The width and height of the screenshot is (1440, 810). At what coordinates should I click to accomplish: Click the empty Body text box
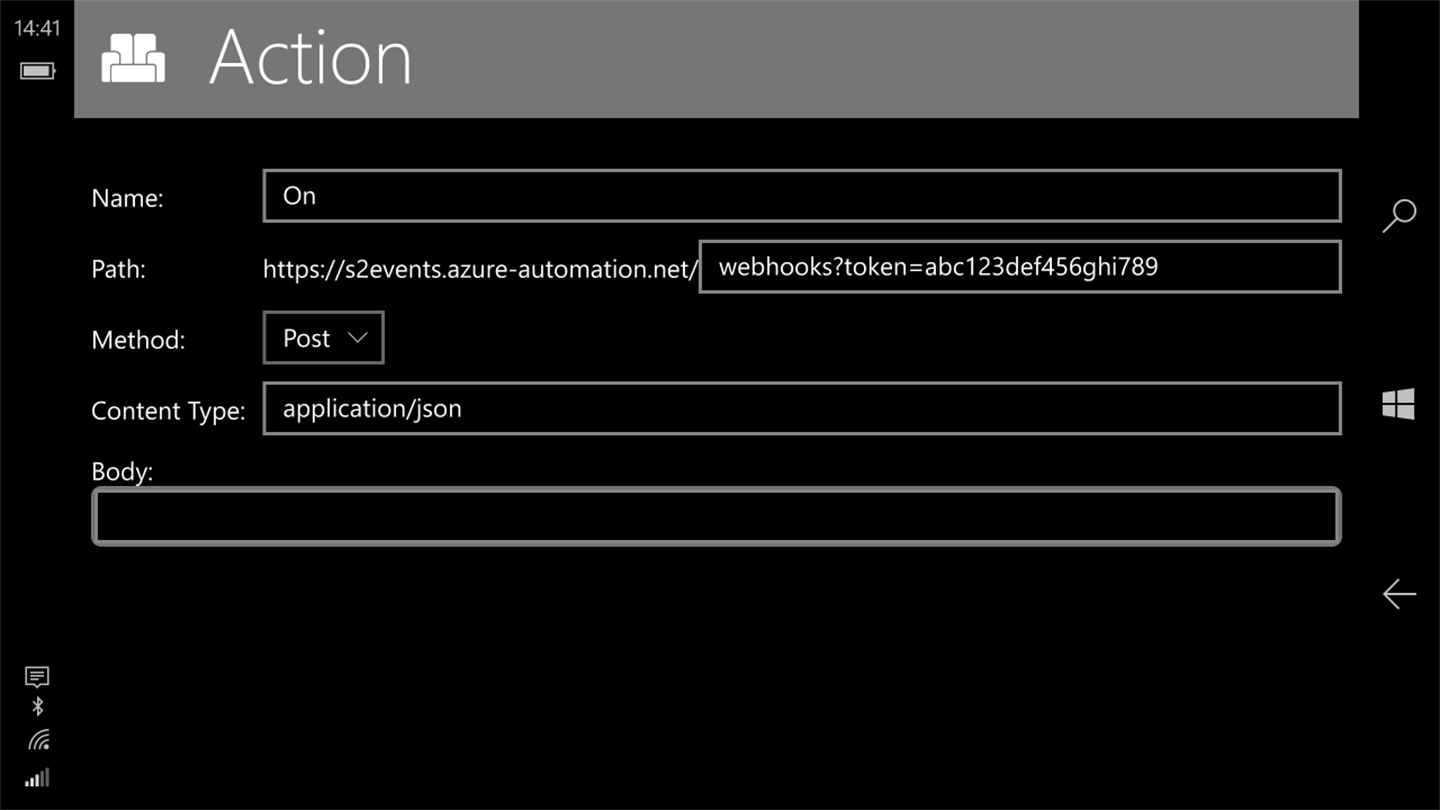(x=715, y=516)
